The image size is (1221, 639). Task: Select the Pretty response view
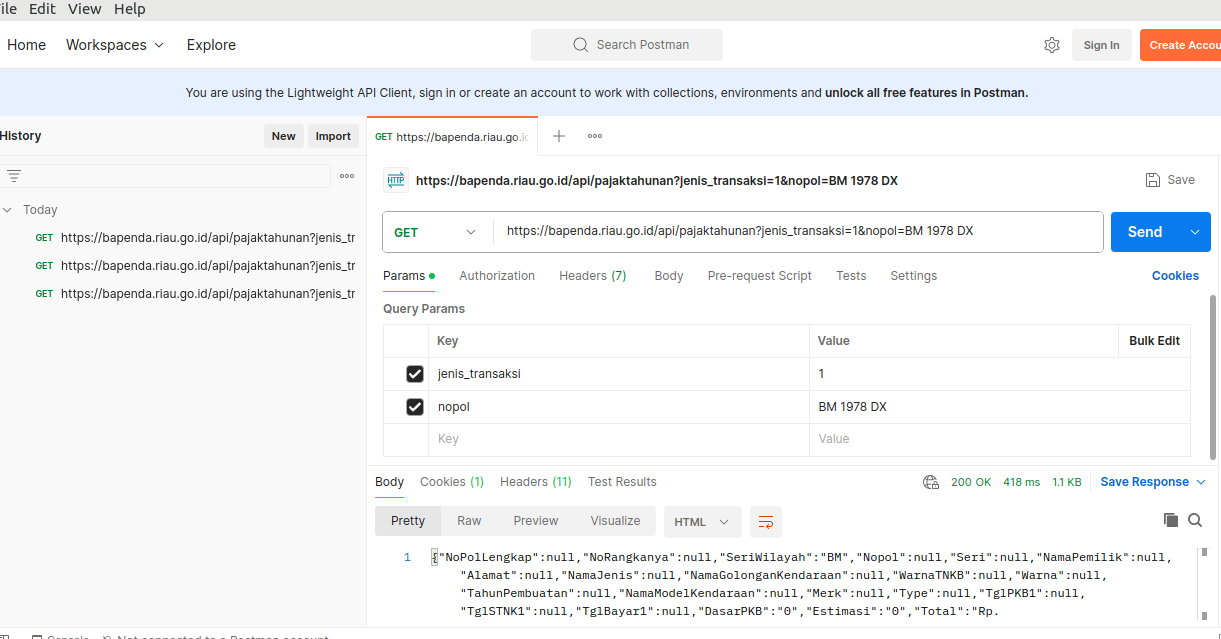point(408,521)
